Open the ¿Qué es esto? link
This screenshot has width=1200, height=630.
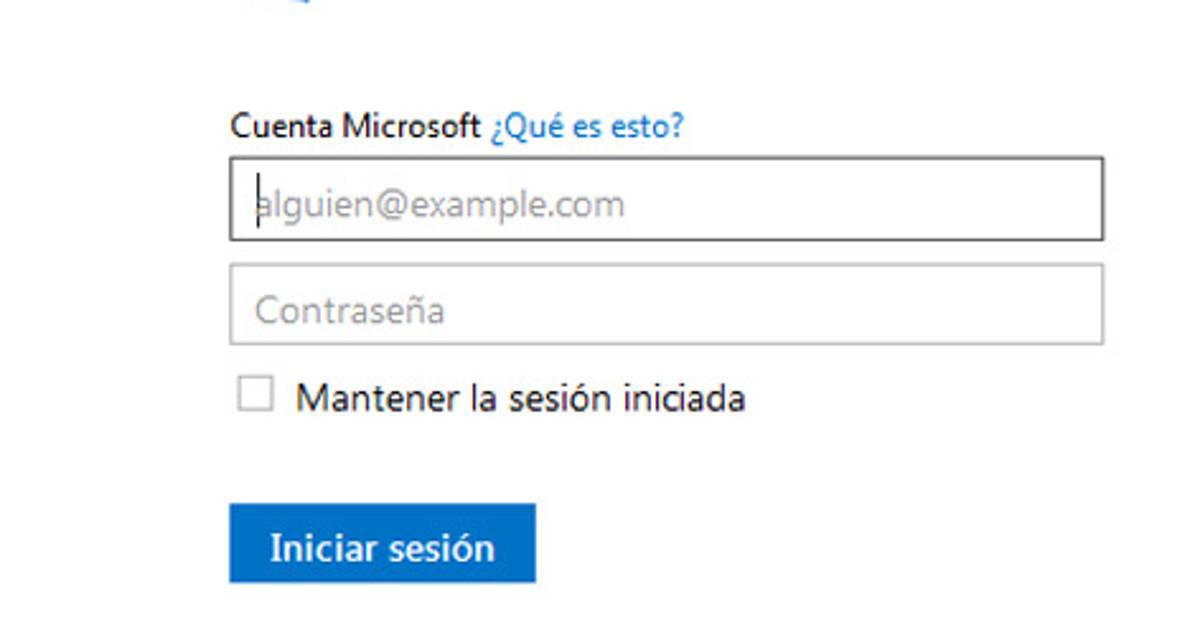point(586,127)
